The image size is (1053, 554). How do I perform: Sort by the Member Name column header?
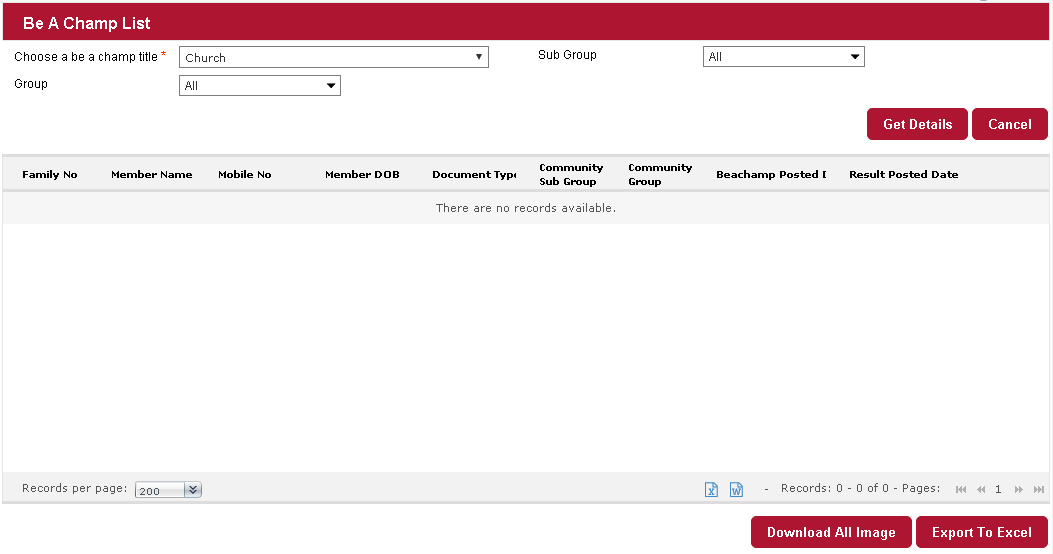tap(151, 175)
